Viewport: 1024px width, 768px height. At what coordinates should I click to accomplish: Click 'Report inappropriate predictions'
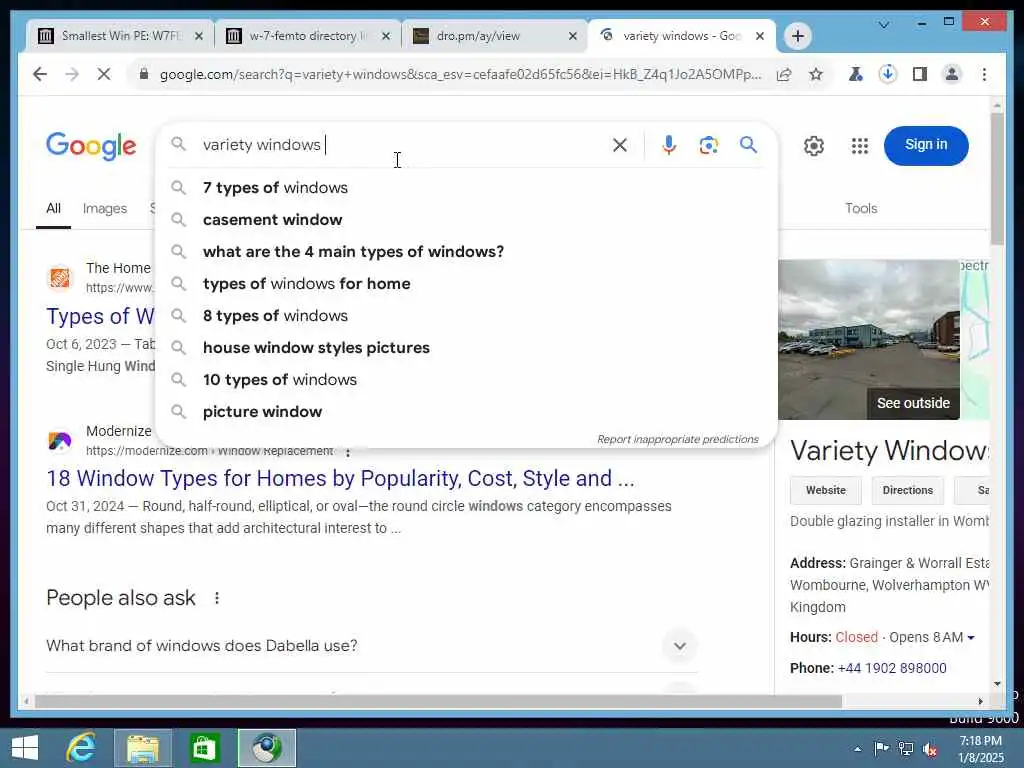[677, 440]
